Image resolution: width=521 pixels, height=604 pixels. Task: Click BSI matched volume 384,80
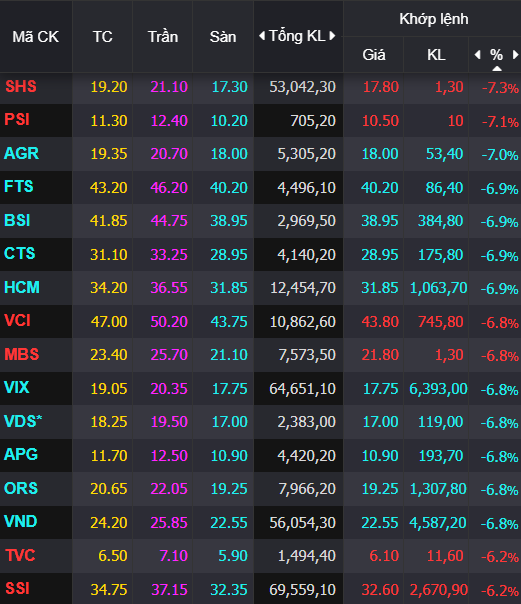pyautogui.click(x=441, y=221)
